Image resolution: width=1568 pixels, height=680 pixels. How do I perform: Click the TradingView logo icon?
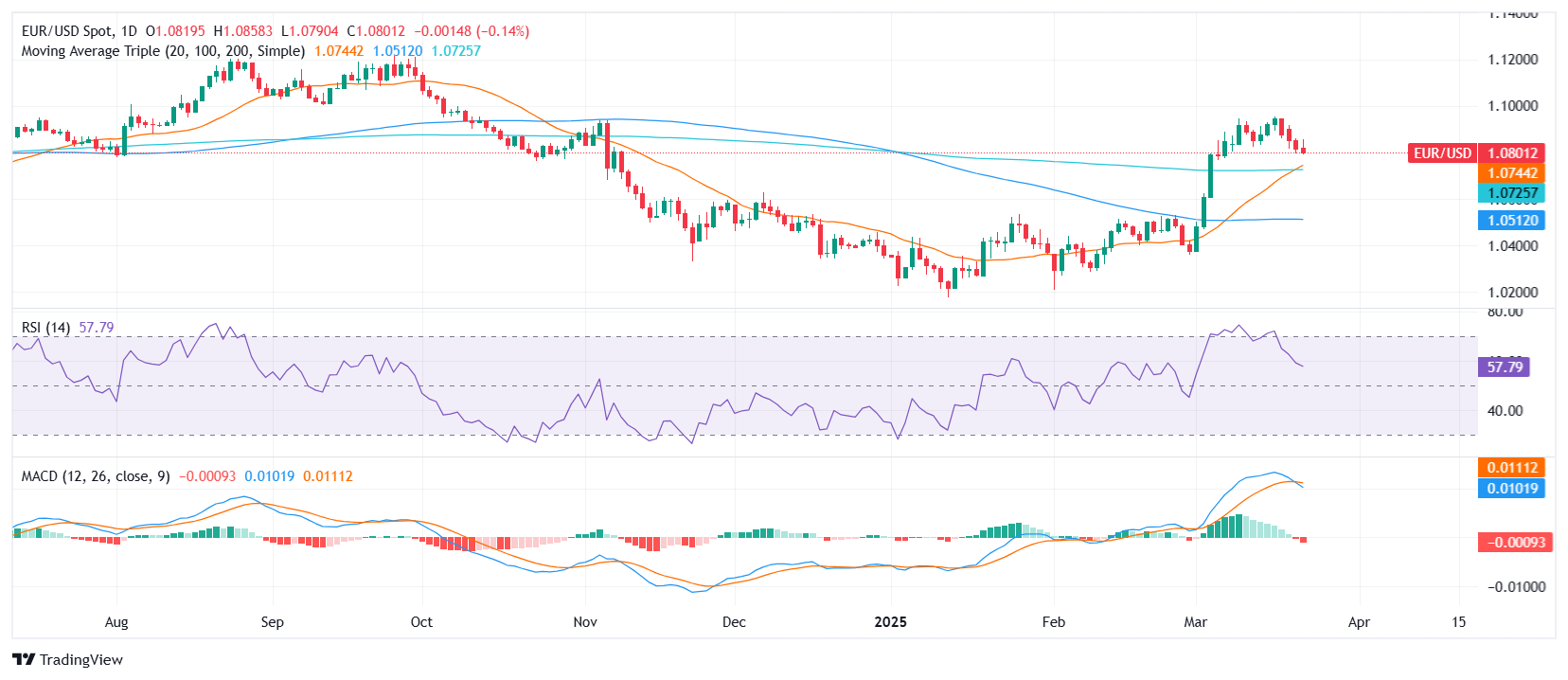(x=24, y=659)
